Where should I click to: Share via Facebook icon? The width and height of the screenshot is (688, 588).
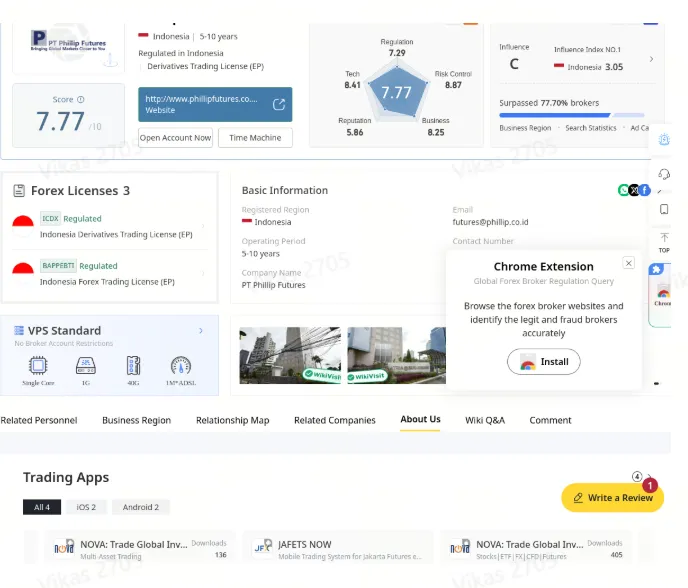coord(645,190)
